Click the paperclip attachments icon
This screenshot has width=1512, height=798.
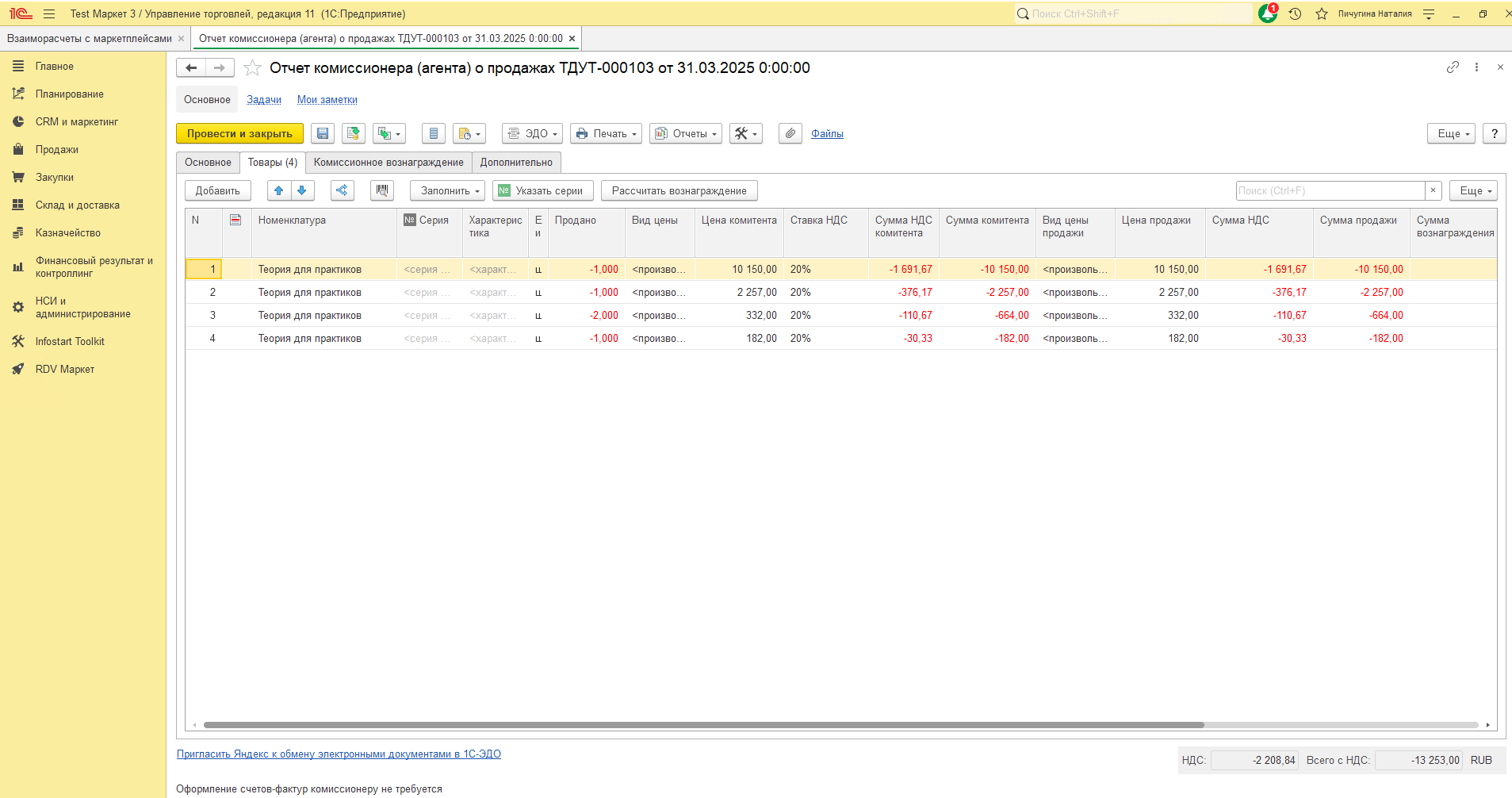point(790,133)
